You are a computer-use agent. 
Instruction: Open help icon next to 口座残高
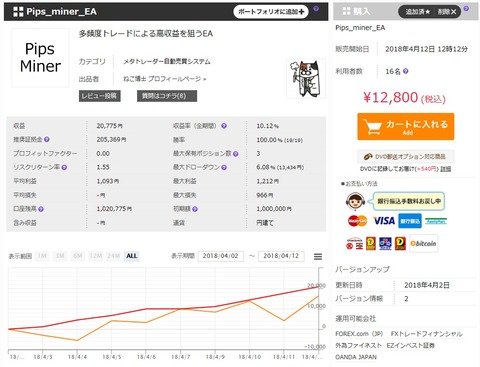click(41, 209)
